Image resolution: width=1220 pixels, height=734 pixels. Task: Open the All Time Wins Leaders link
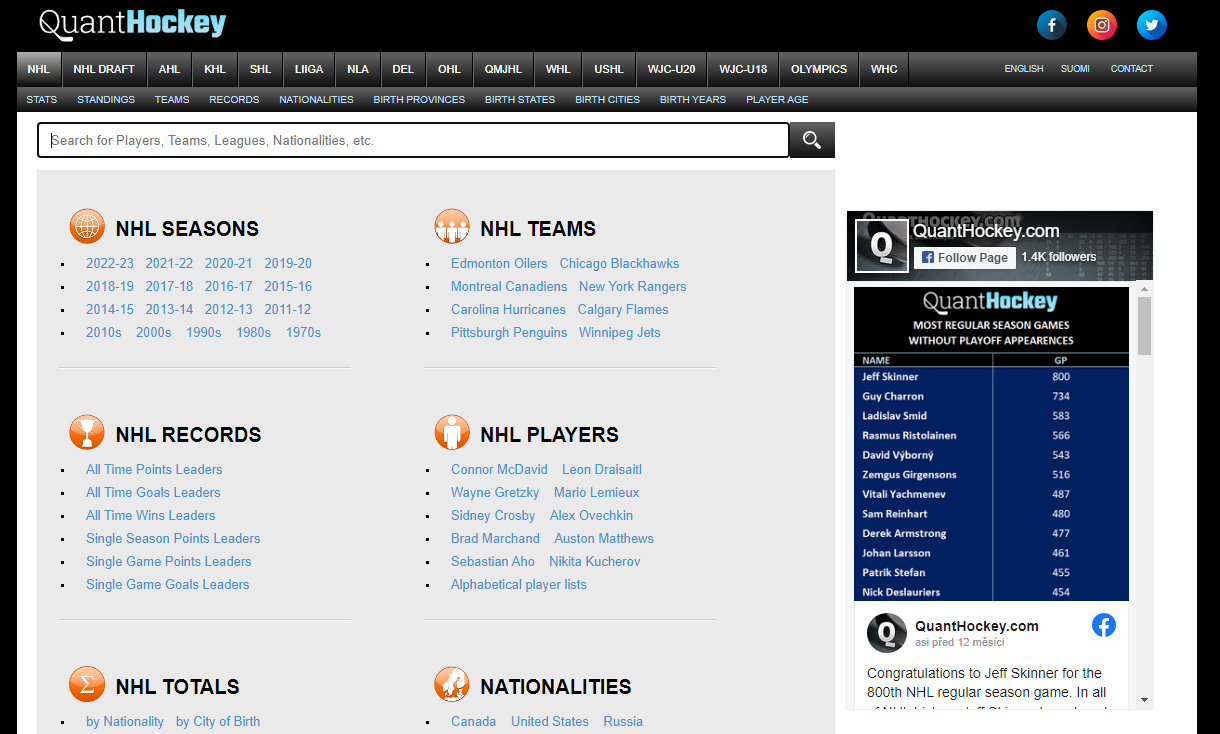point(151,516)
